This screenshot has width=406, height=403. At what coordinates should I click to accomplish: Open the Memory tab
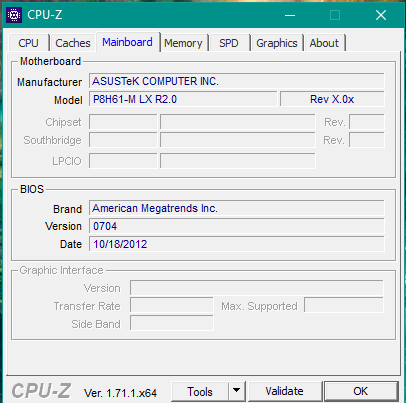[x=183, y=43]
